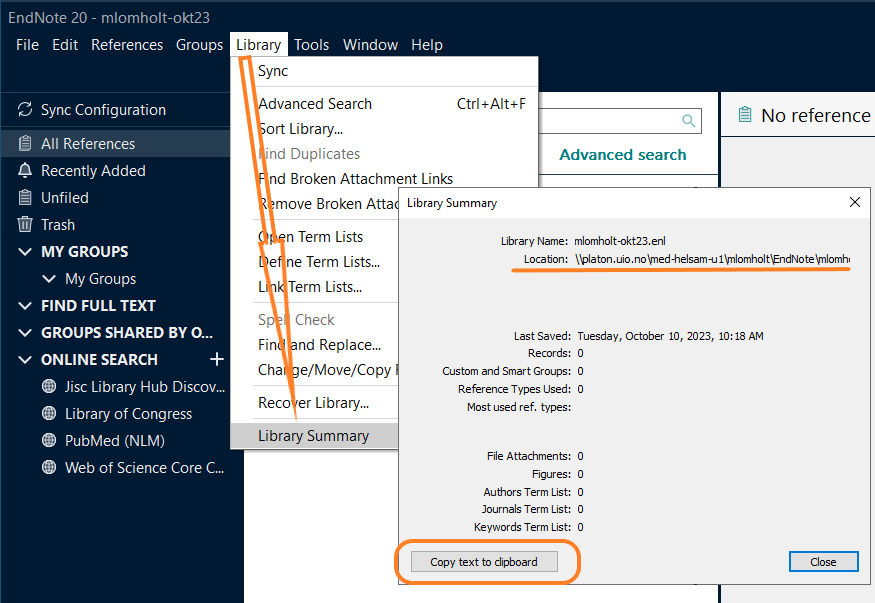
Task: Choose Advanced Search menu entry
Action: [x=384, y=104]
